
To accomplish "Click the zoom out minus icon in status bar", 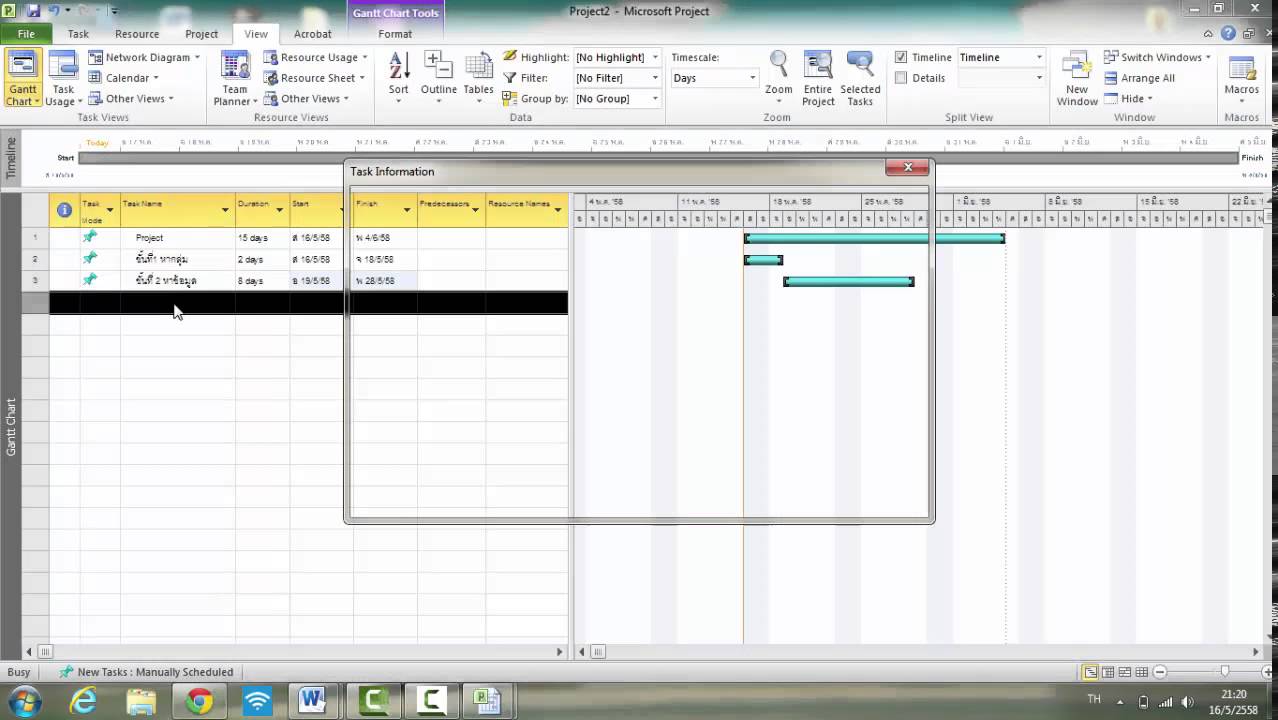I will click(1159, 672).
